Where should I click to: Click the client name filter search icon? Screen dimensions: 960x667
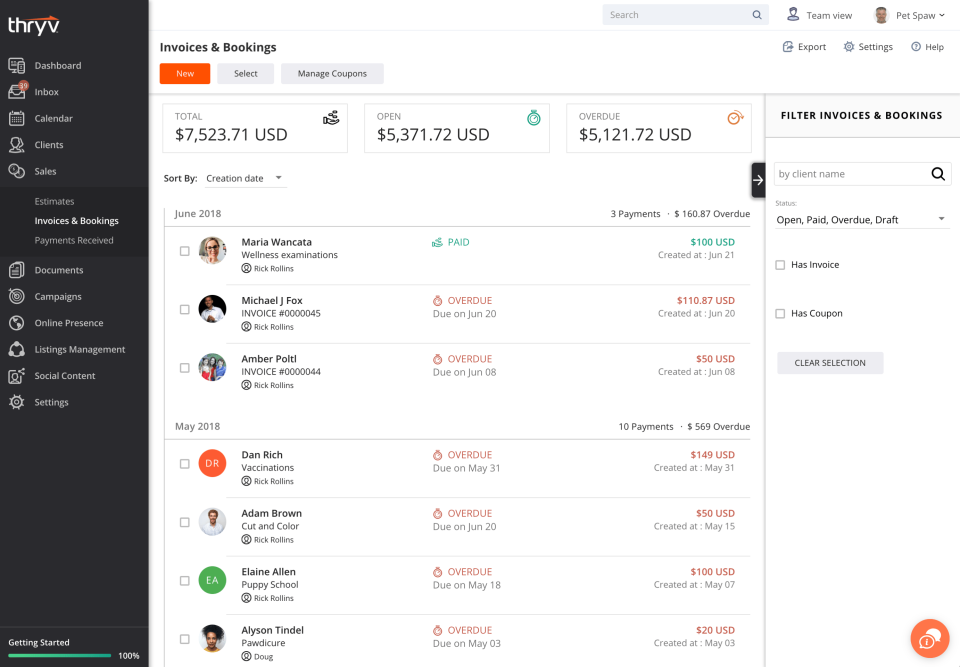pyautogui.click(x=938, y=174)
